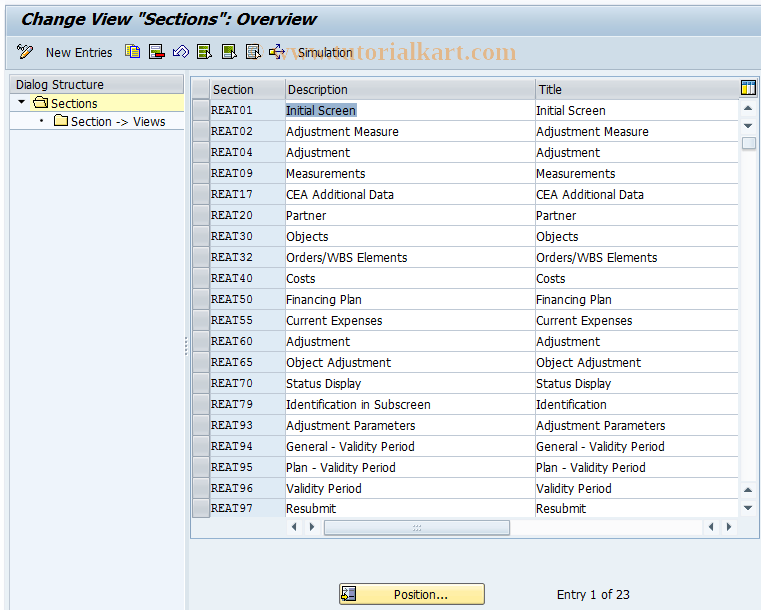Click the Objects title cell
The width and height of the screenshot is (761, 610).
click(x=637, y=236)
